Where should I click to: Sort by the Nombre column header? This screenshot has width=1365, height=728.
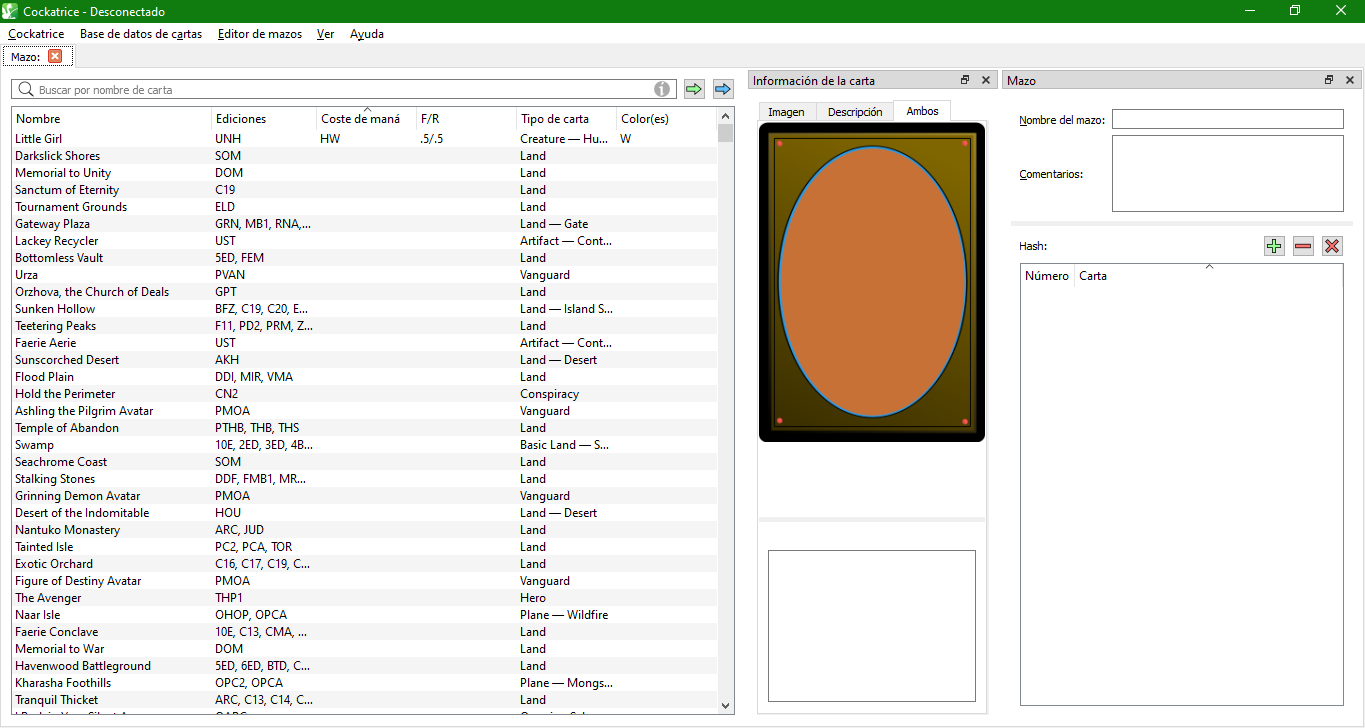pos(112,119)
